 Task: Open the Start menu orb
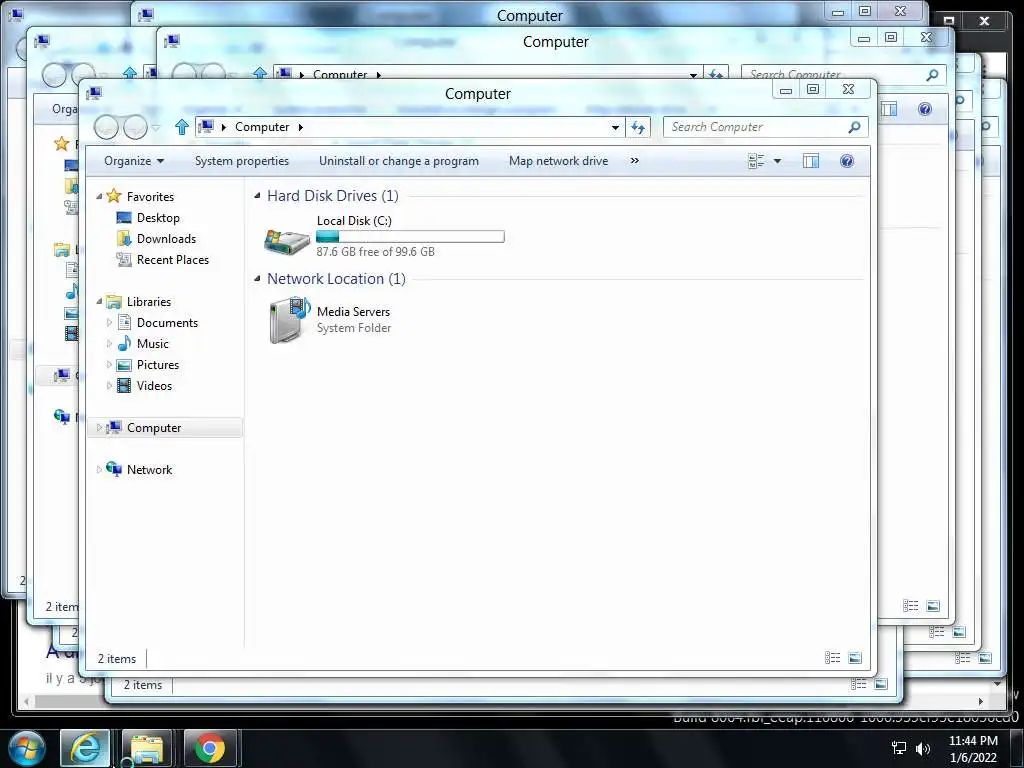coord(26,748)
